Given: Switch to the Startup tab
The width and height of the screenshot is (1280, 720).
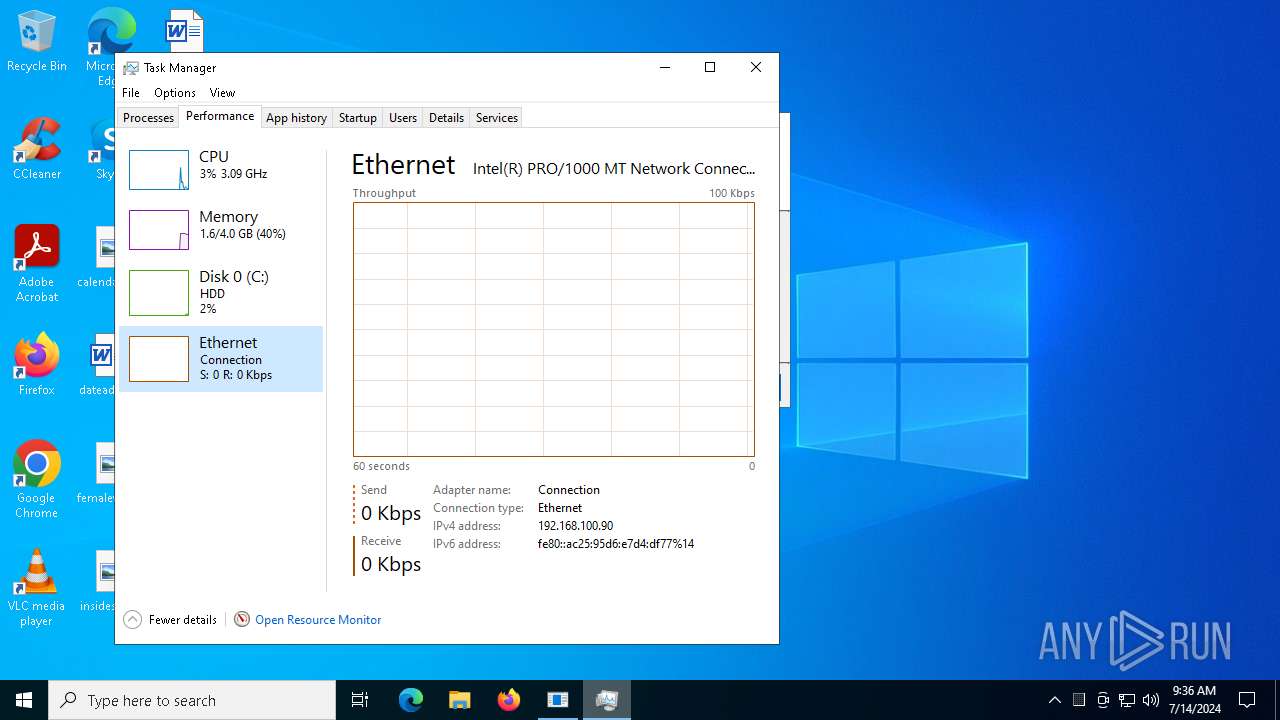Looking at the screenshot, I should tap(357, 118).
